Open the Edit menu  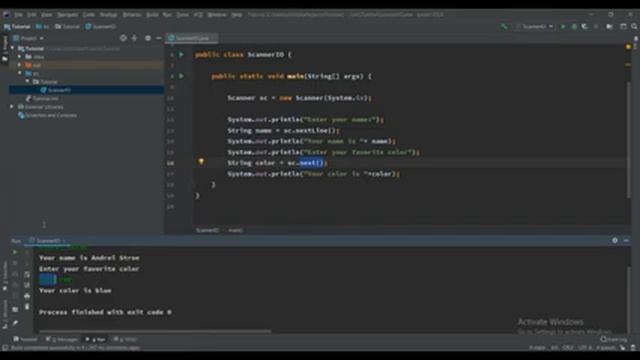pos(32,15)
